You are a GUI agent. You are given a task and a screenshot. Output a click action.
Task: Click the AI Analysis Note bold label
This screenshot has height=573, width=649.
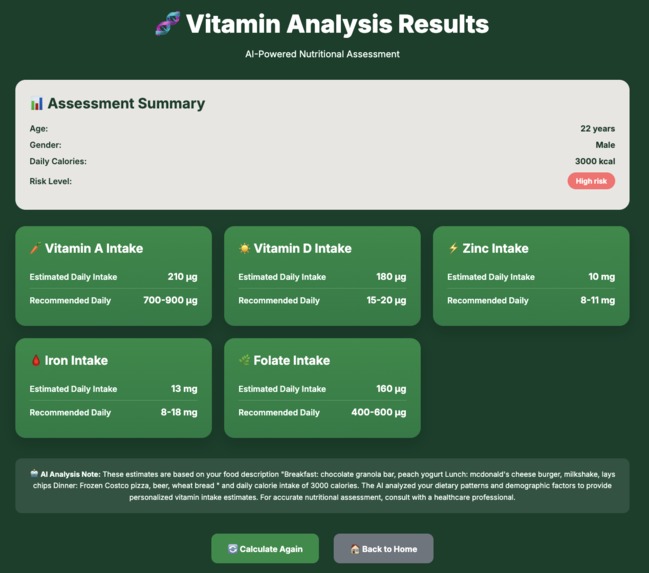point(70,474)
